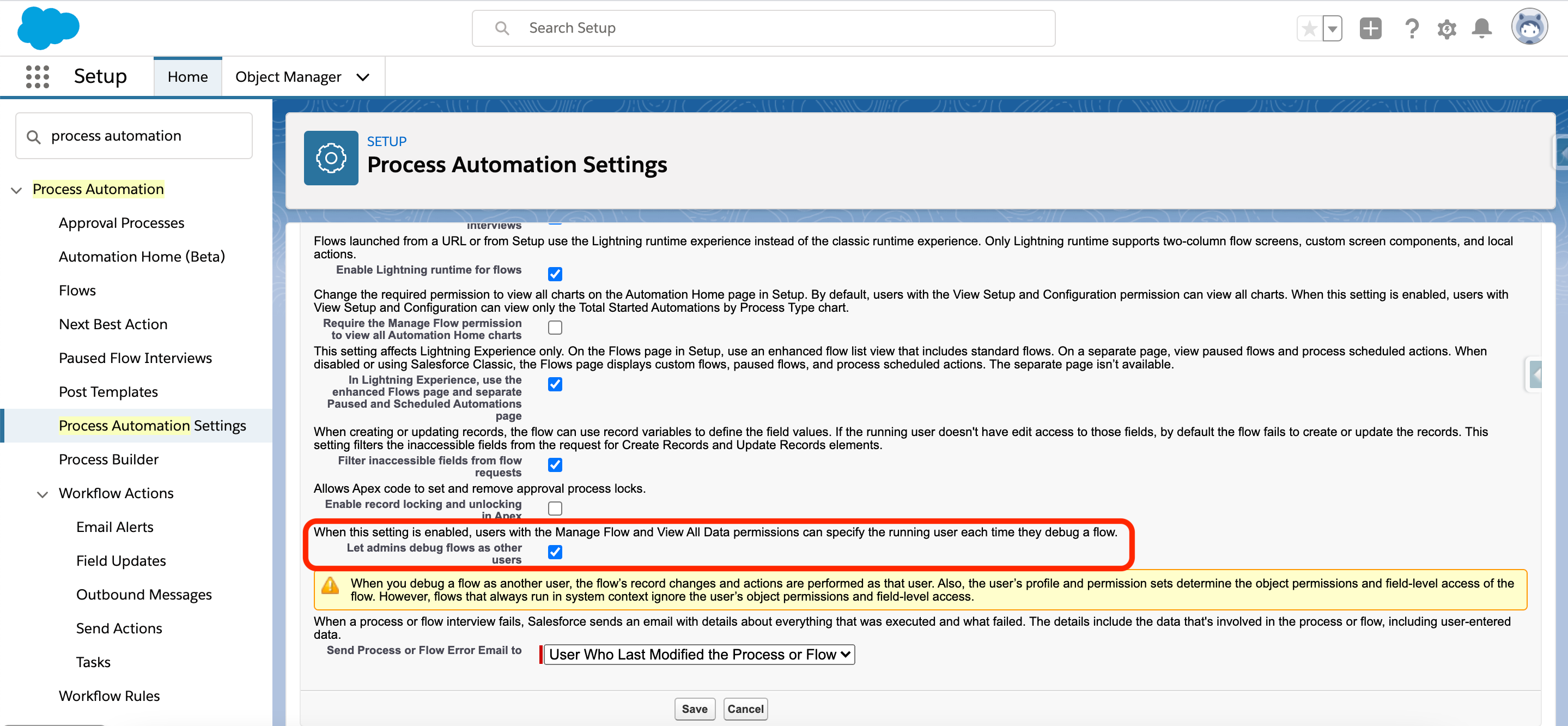Open Automation Home (Beta)
This screenshot has height=726, width=1568.
(142, 256)
